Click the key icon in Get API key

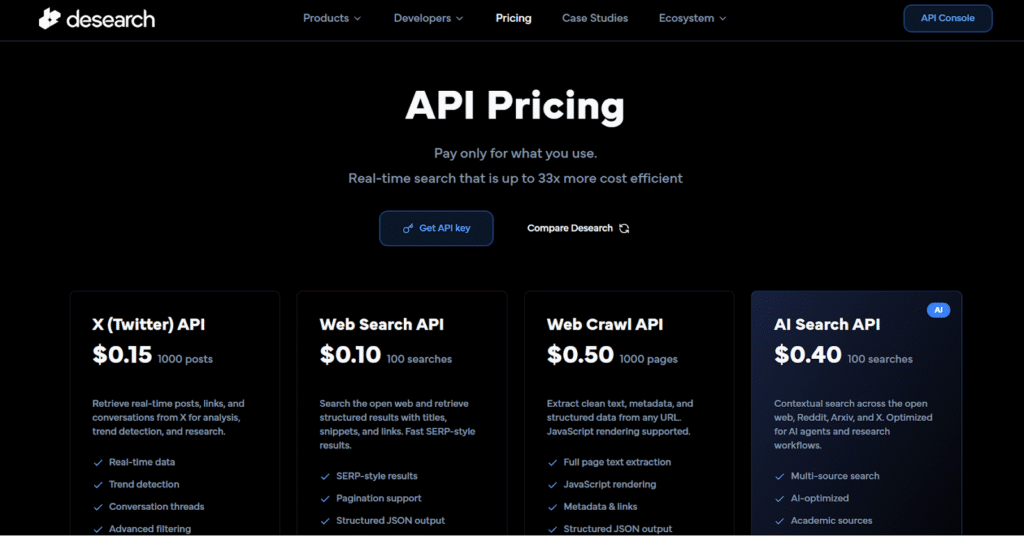pos(408,228)
